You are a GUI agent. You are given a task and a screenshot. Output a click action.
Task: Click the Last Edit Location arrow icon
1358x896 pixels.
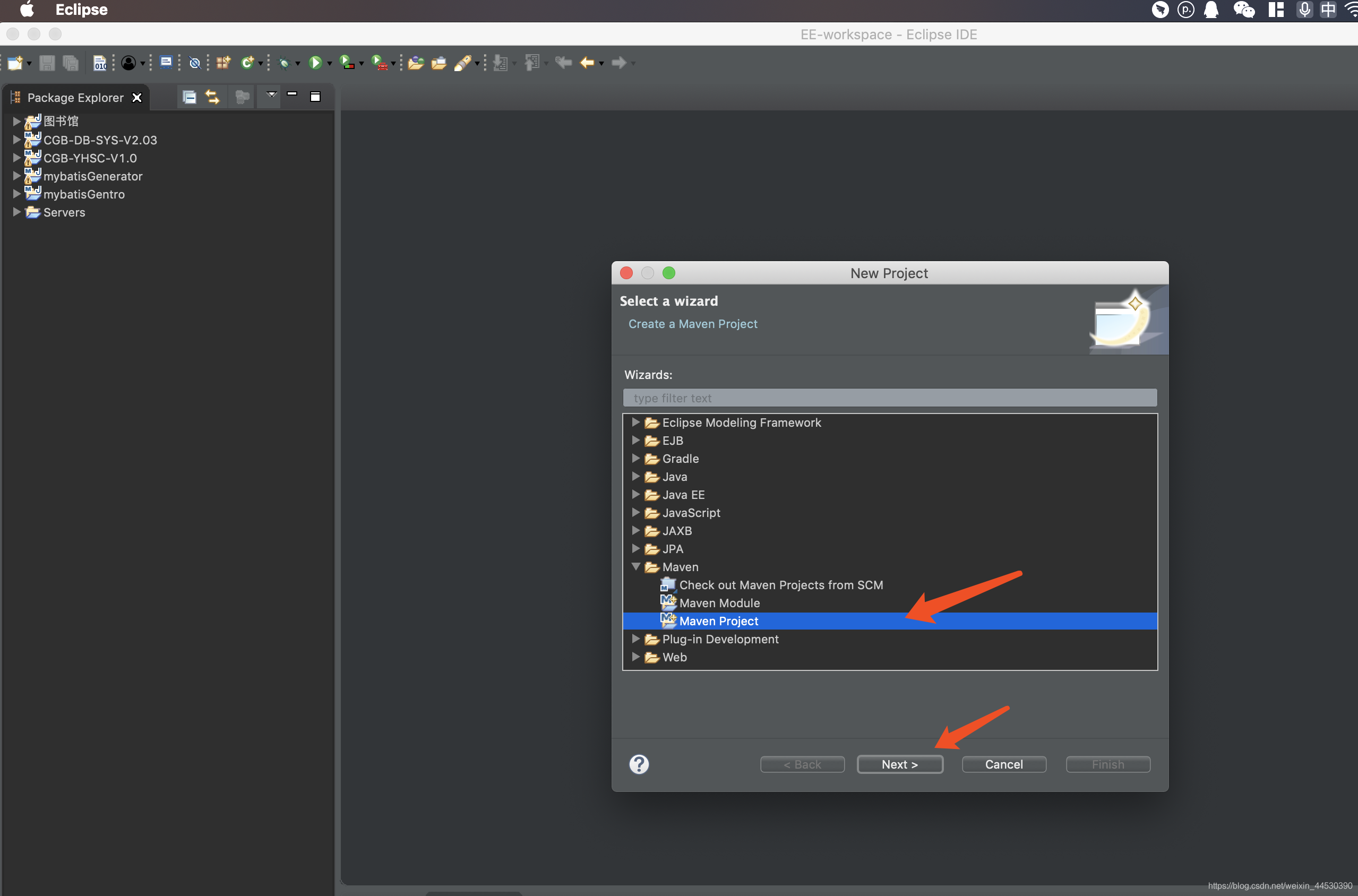563,63
